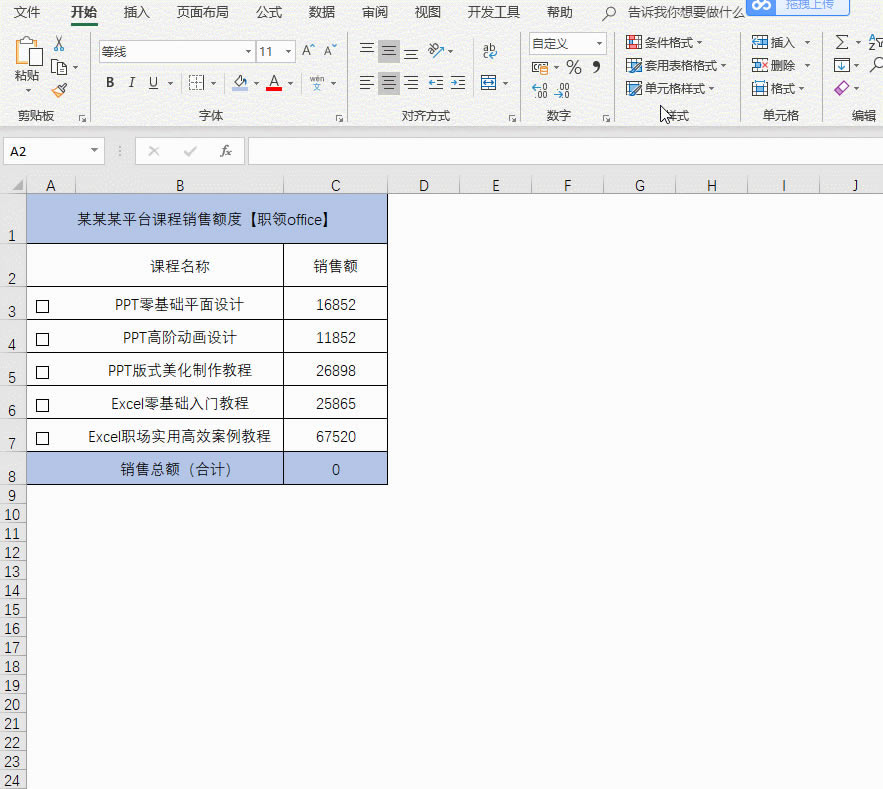Screen dimensions: 883x789
Task: Open the font dialog launcher
Action: [x=340, y=118]
